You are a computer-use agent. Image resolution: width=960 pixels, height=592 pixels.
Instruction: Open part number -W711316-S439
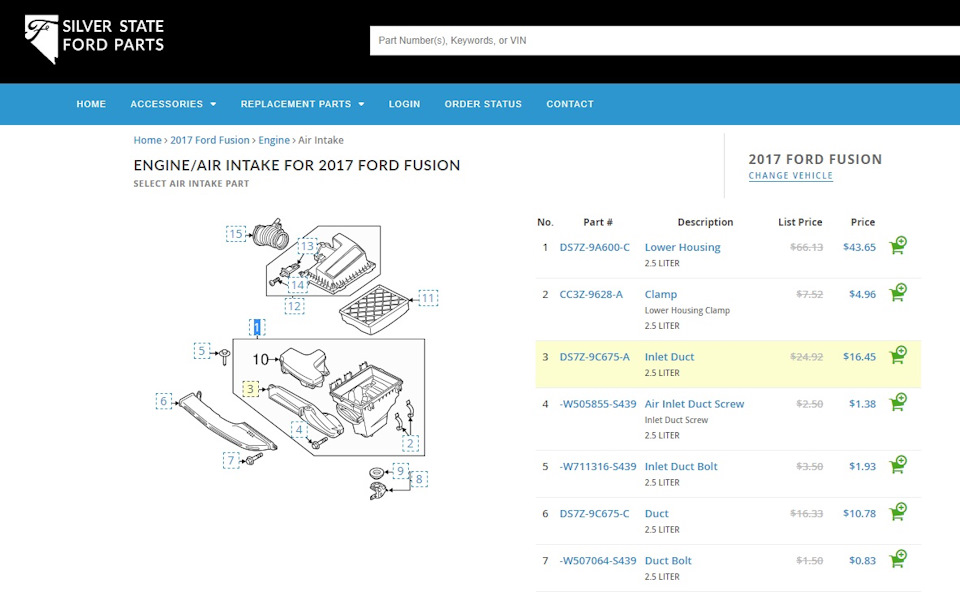pyautogui.click(x=598, y=466)
